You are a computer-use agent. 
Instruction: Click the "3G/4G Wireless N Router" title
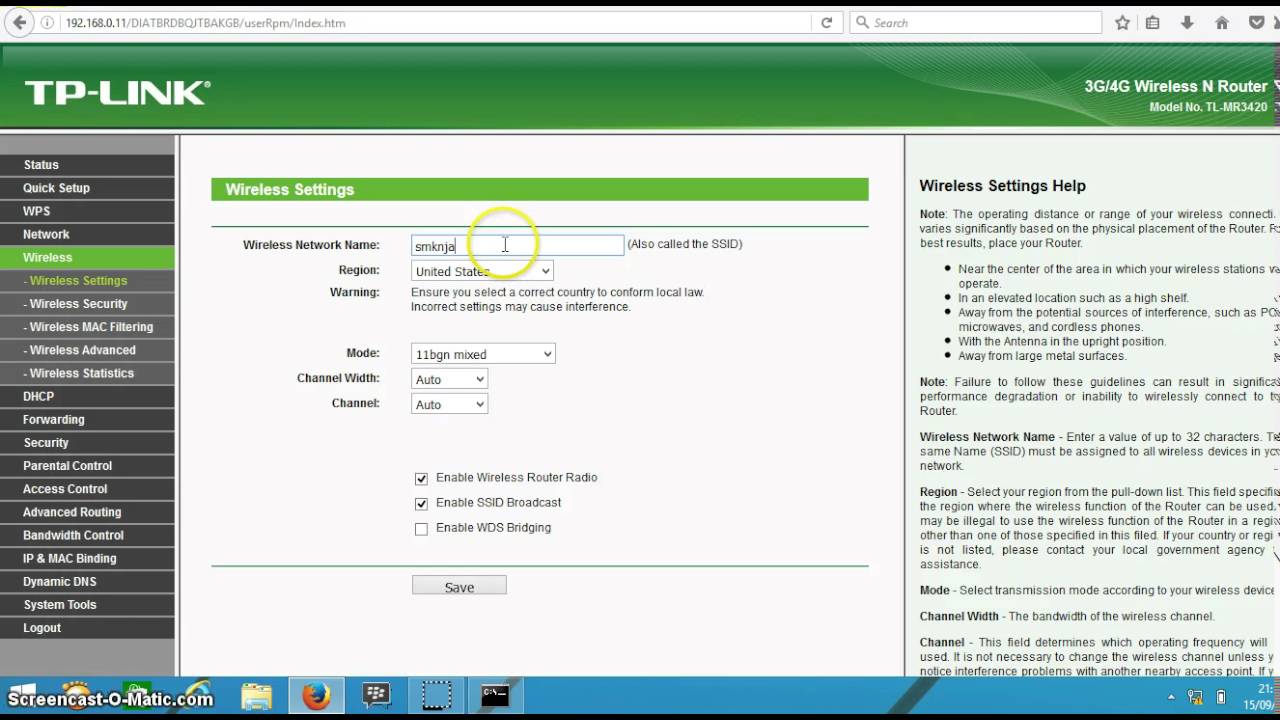pyautogui.click(x=1176, y=87)
